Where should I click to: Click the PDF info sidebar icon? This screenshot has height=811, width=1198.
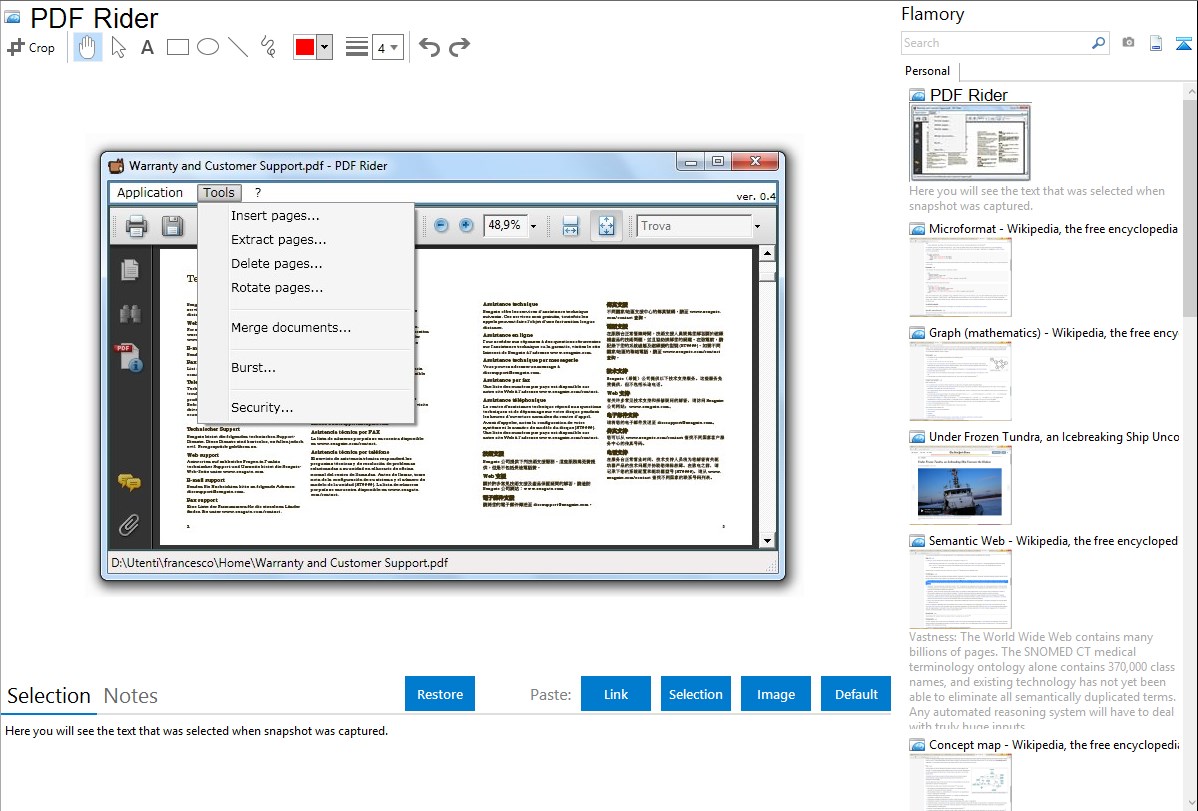point(129,358)
